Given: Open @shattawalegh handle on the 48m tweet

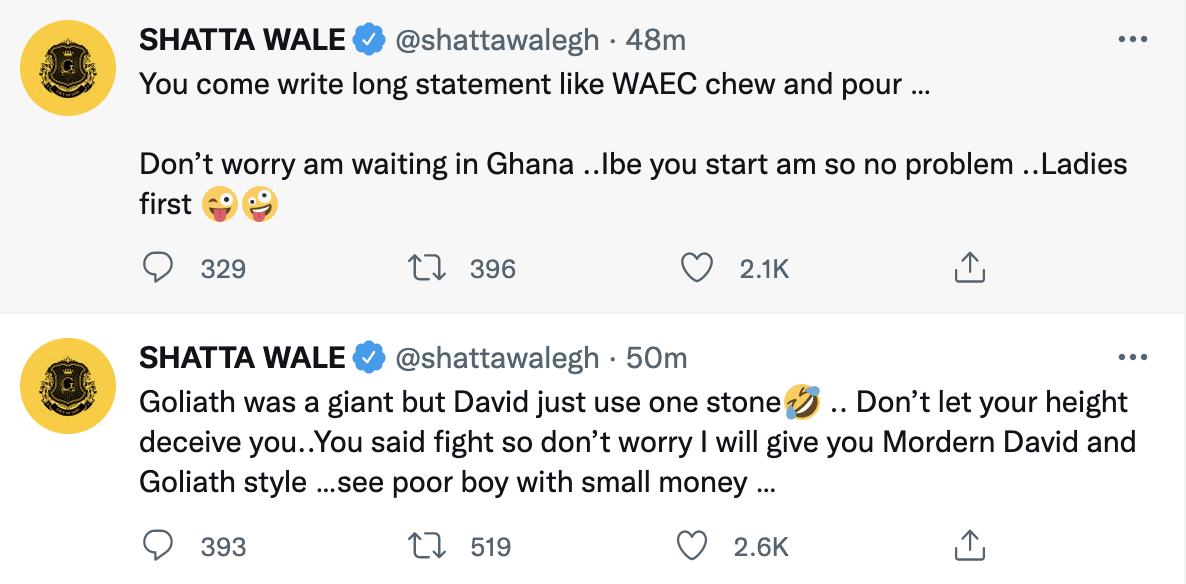Looking at the screenshot, I should tap(498, 40).
